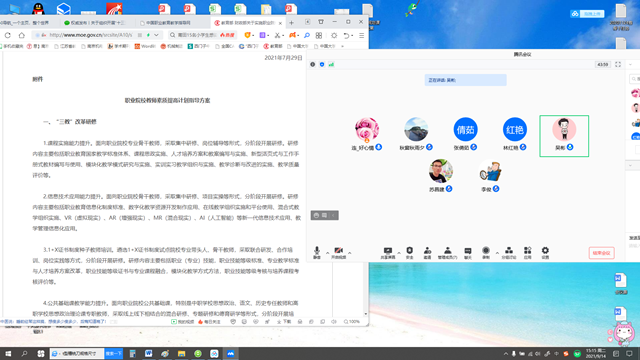This screenshot has width=640, height=360.
Task: Open the Security (安全) shield icon
Action: 409,253
